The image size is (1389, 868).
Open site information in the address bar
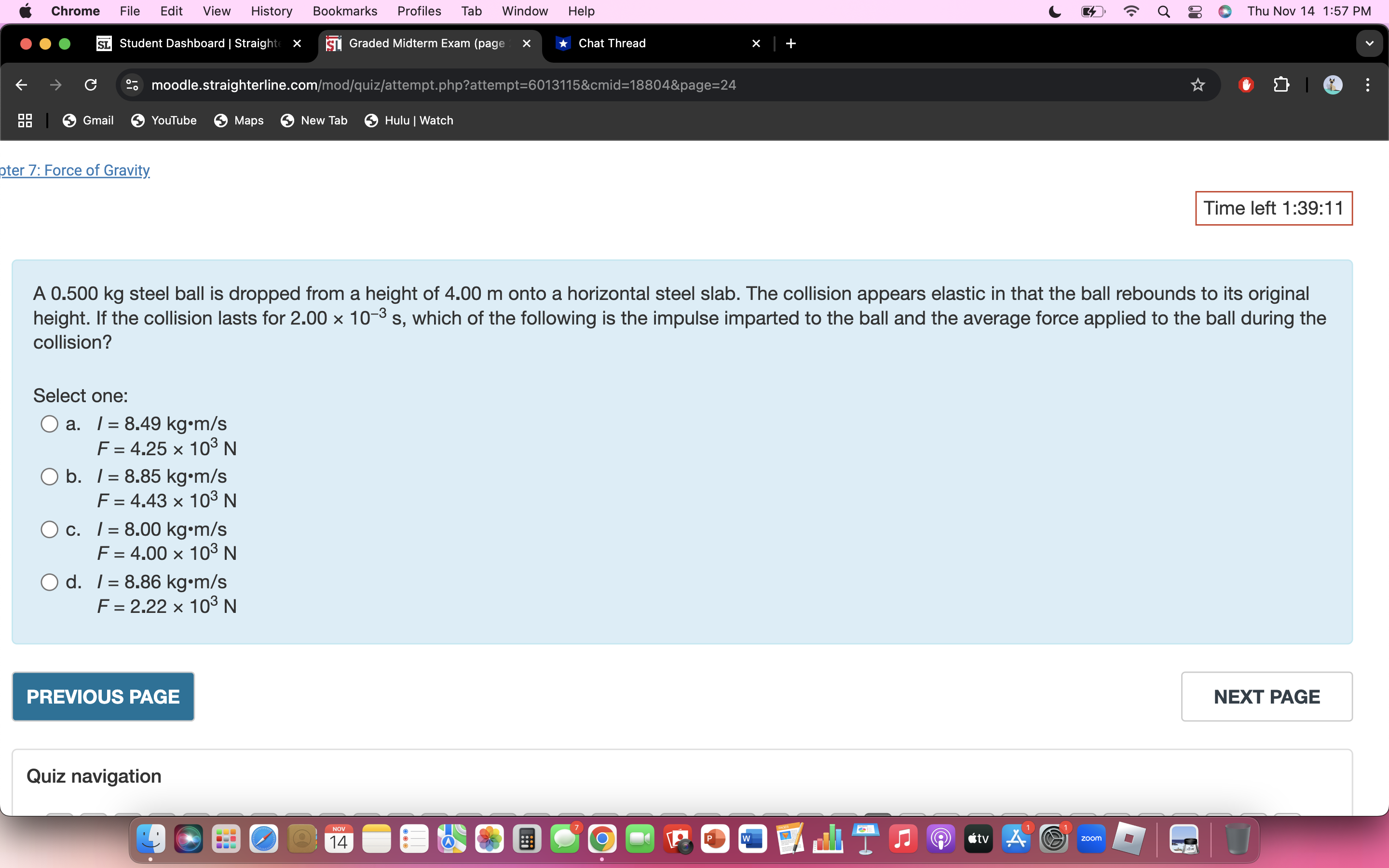131,84
